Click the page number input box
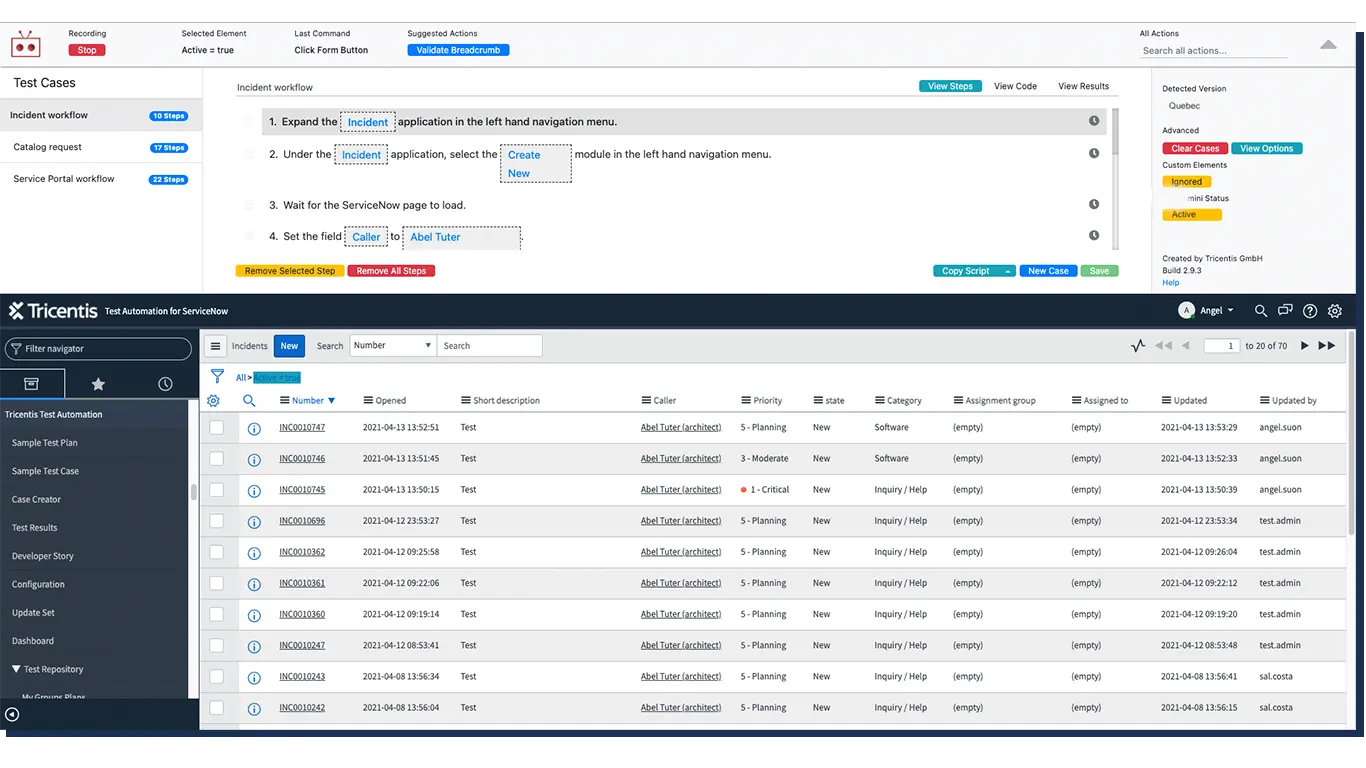The image size is (1366, 768). point(1221,346)
